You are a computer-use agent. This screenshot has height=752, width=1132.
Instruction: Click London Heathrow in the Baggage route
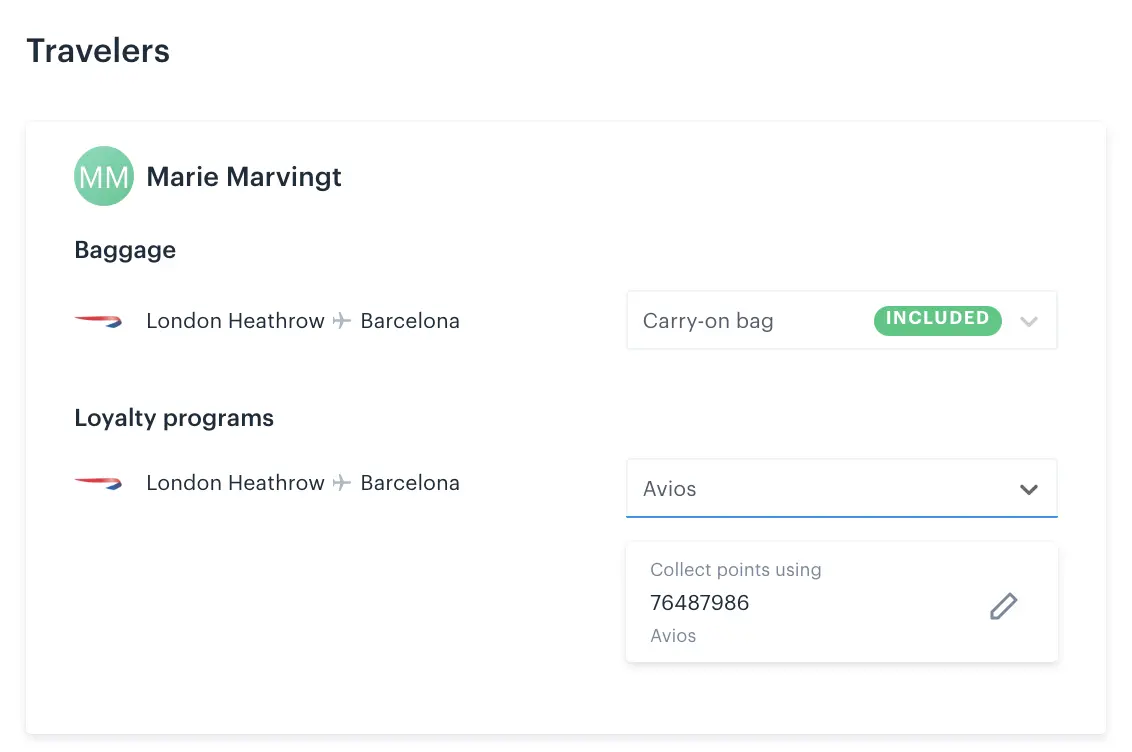[x=235, y=320]
